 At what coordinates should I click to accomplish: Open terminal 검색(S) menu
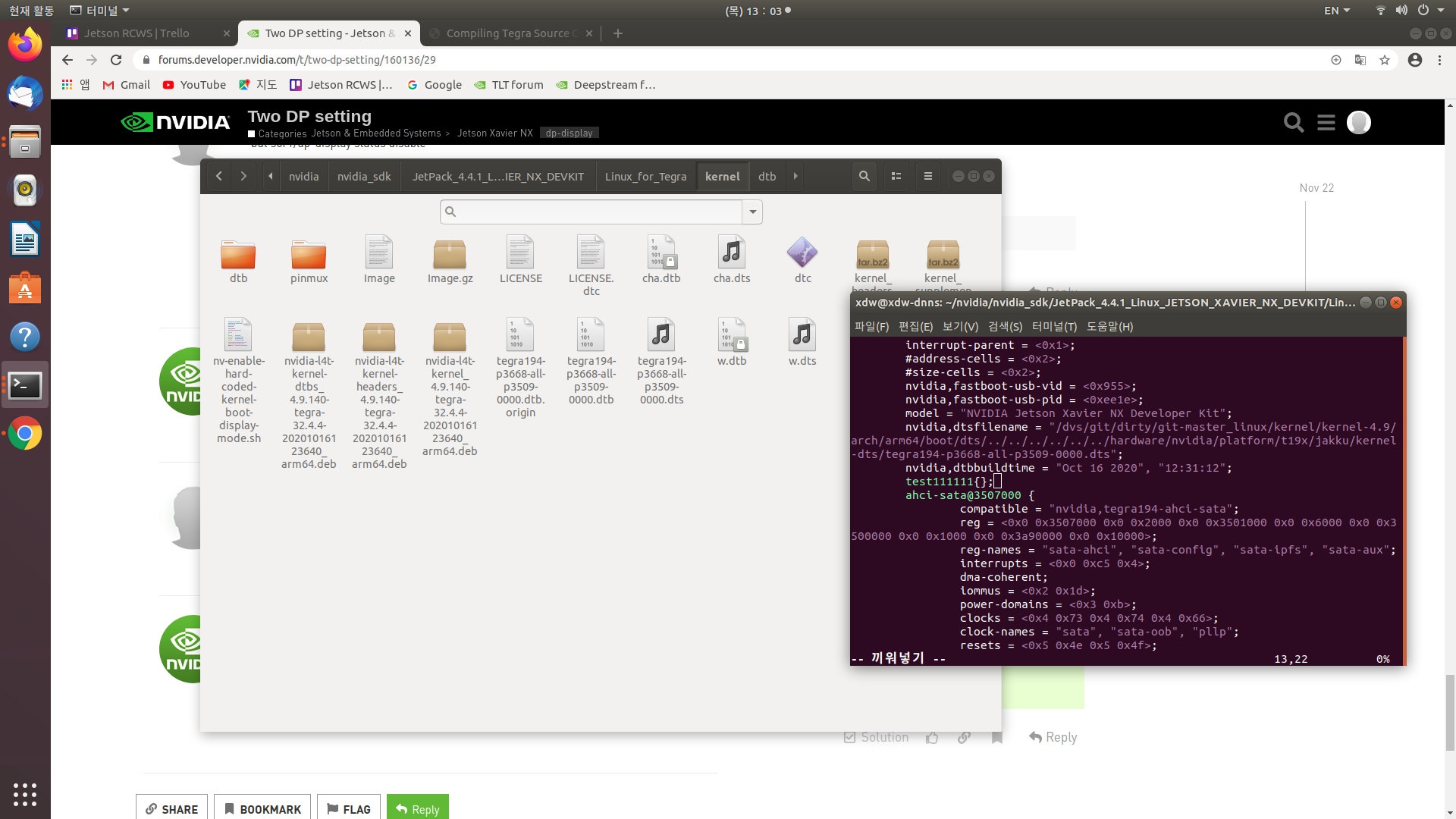coord(1005,326)
